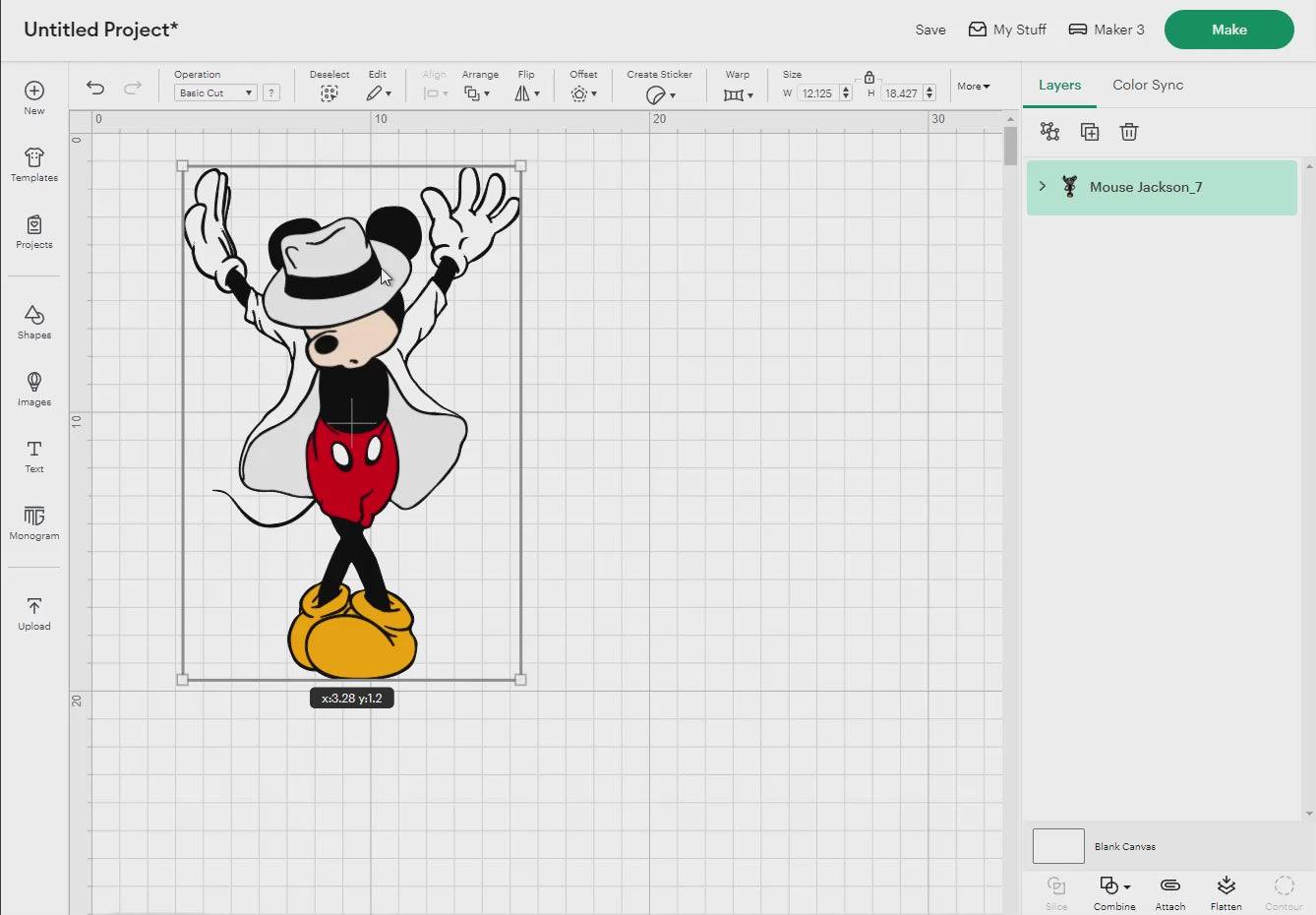Click the Deselect icon
Image resolution: width=1316 pixels, height=915 pixels.
coord(329,93)
